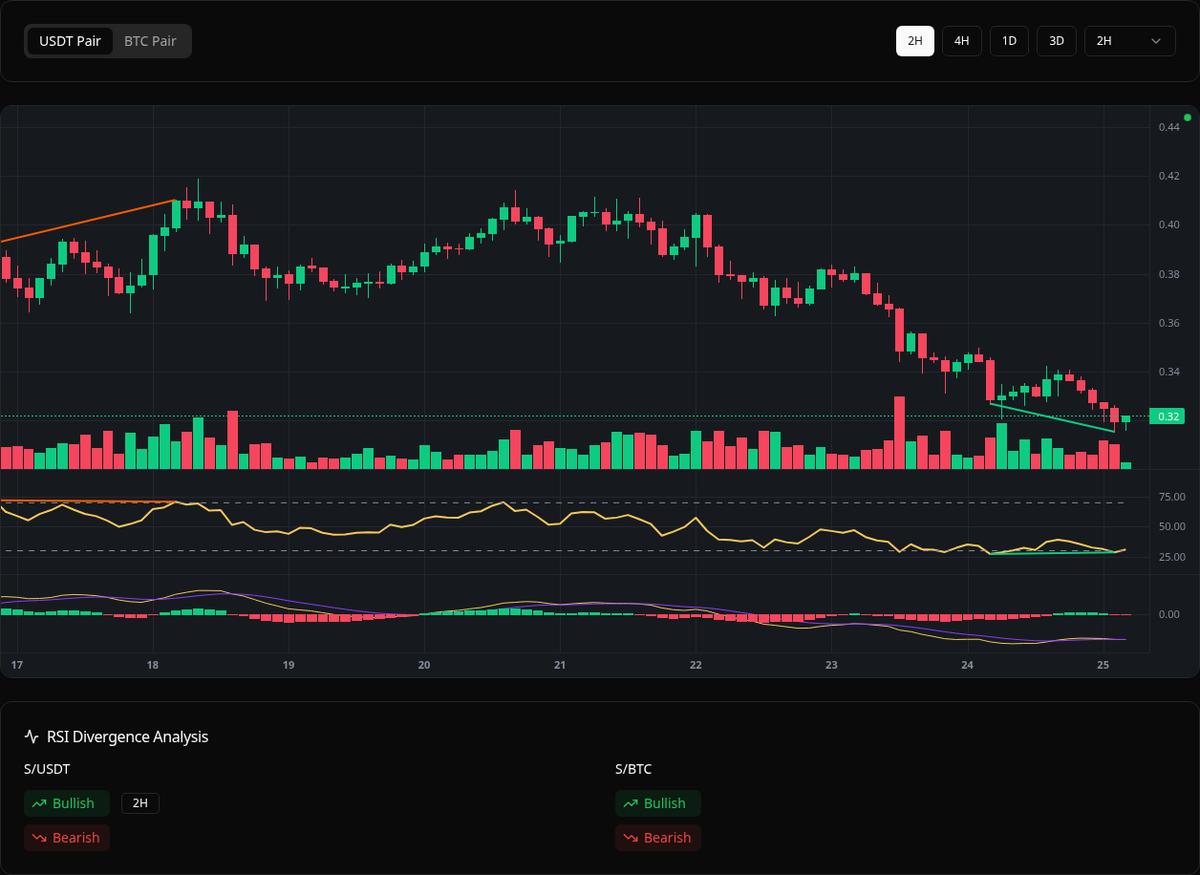This screenshot has width=1200, height=875.
Task: Click the 0.32 current price label
Action: click(x=1167, y=416)
